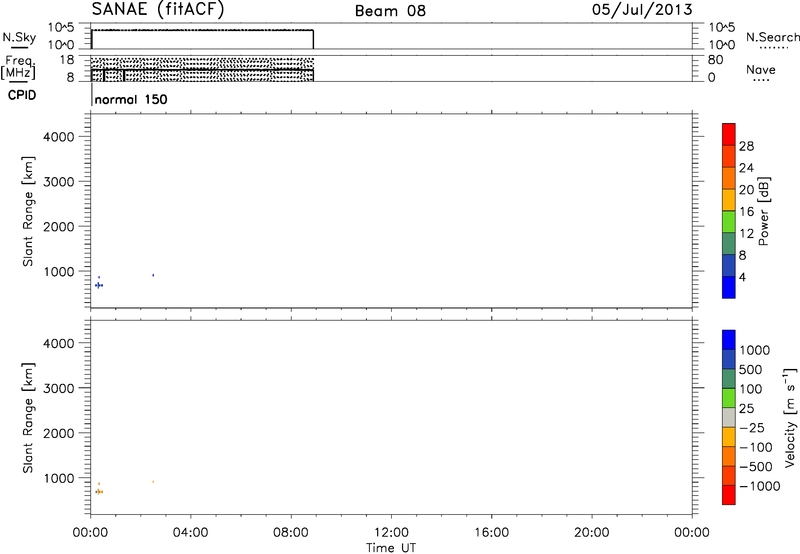800x554 pixels.
Task: Click the 12:00 time axis tick label
Action: point(391,533)
